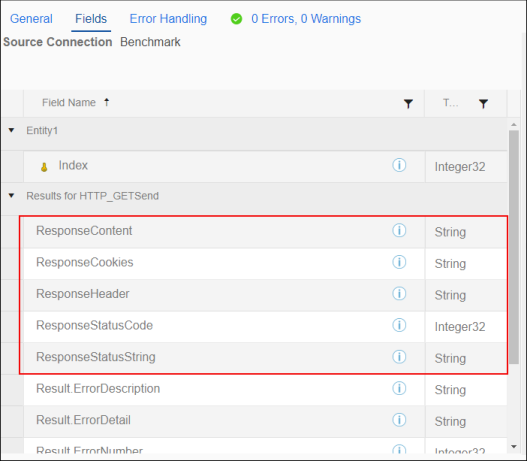The width and height of the screenshot is (527, 461).
Task: Collapse the Entity1 group
Action: [11, 130]
